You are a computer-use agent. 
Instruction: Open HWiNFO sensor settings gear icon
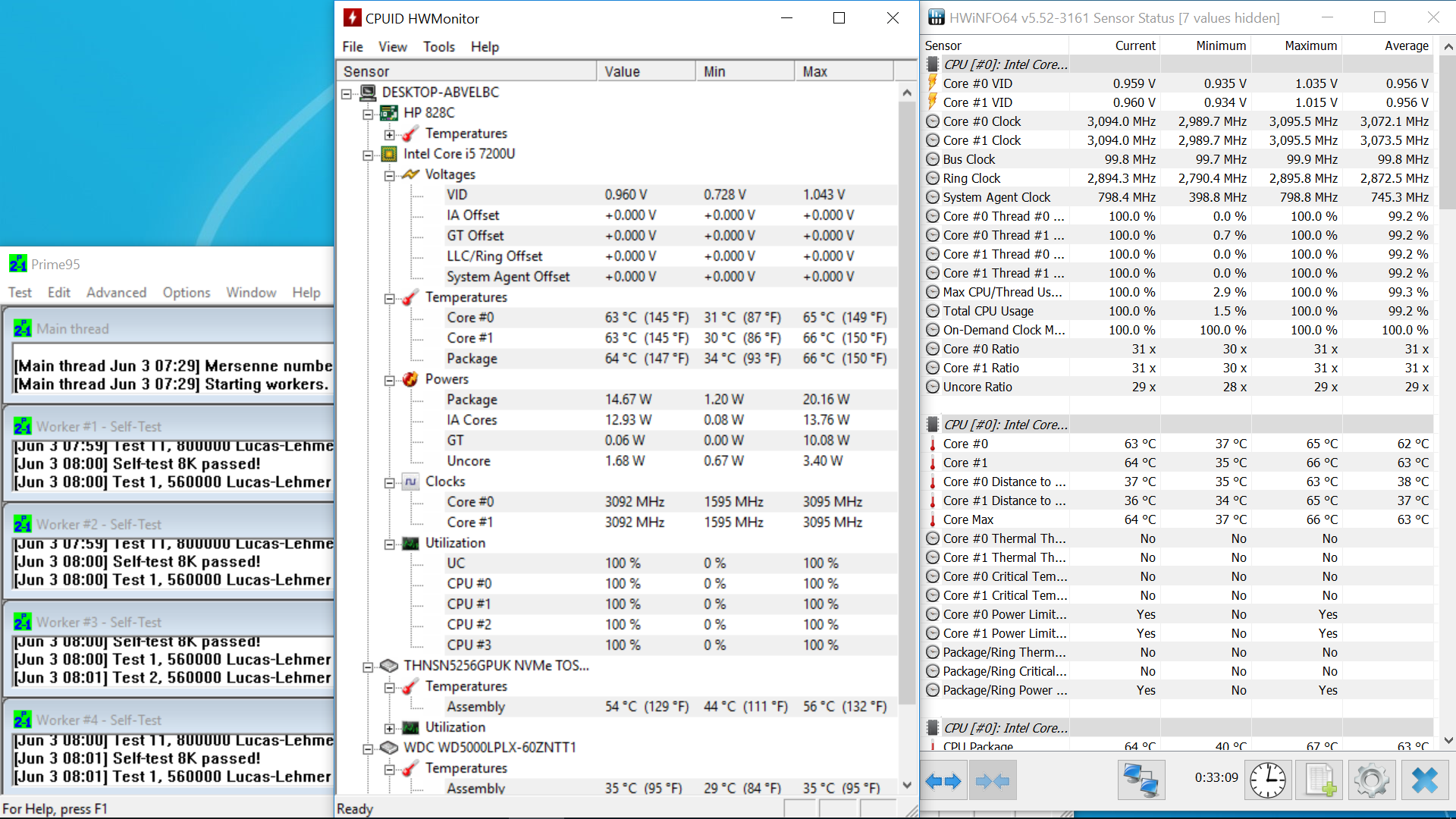click(x=1371, y=780)
